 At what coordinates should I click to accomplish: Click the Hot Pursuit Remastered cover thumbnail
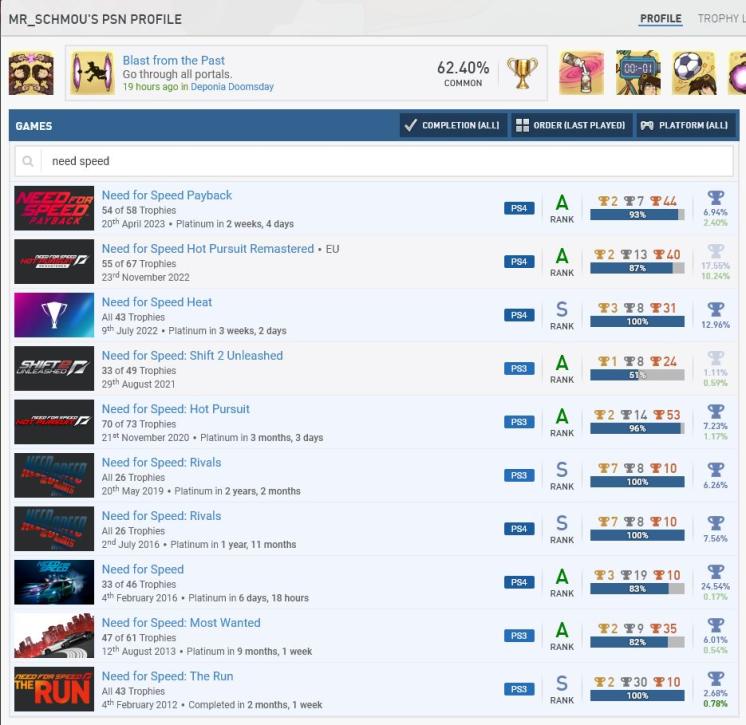[54, 262]
